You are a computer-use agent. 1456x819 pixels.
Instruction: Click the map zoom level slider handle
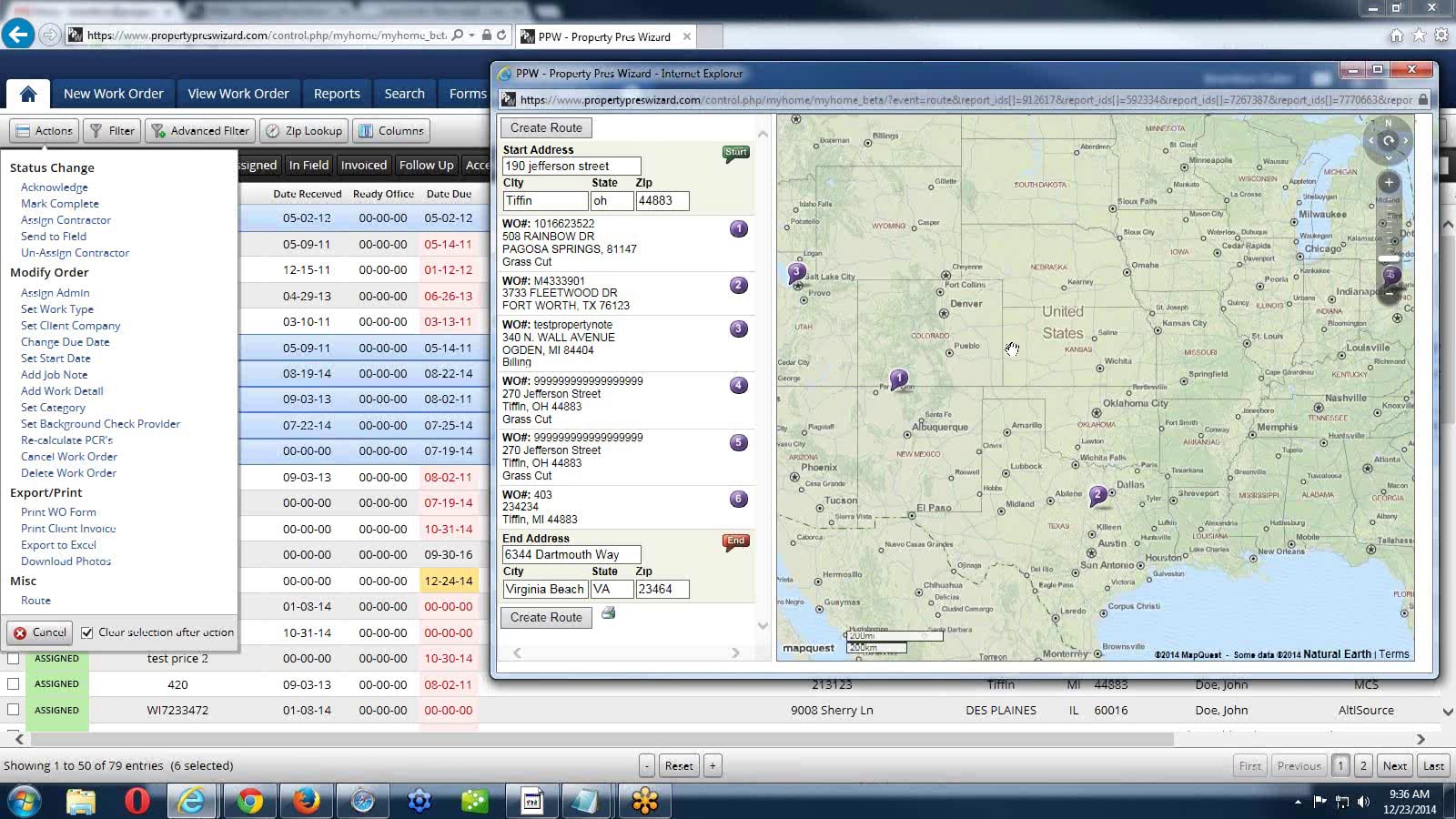(x=1389, y=258)
